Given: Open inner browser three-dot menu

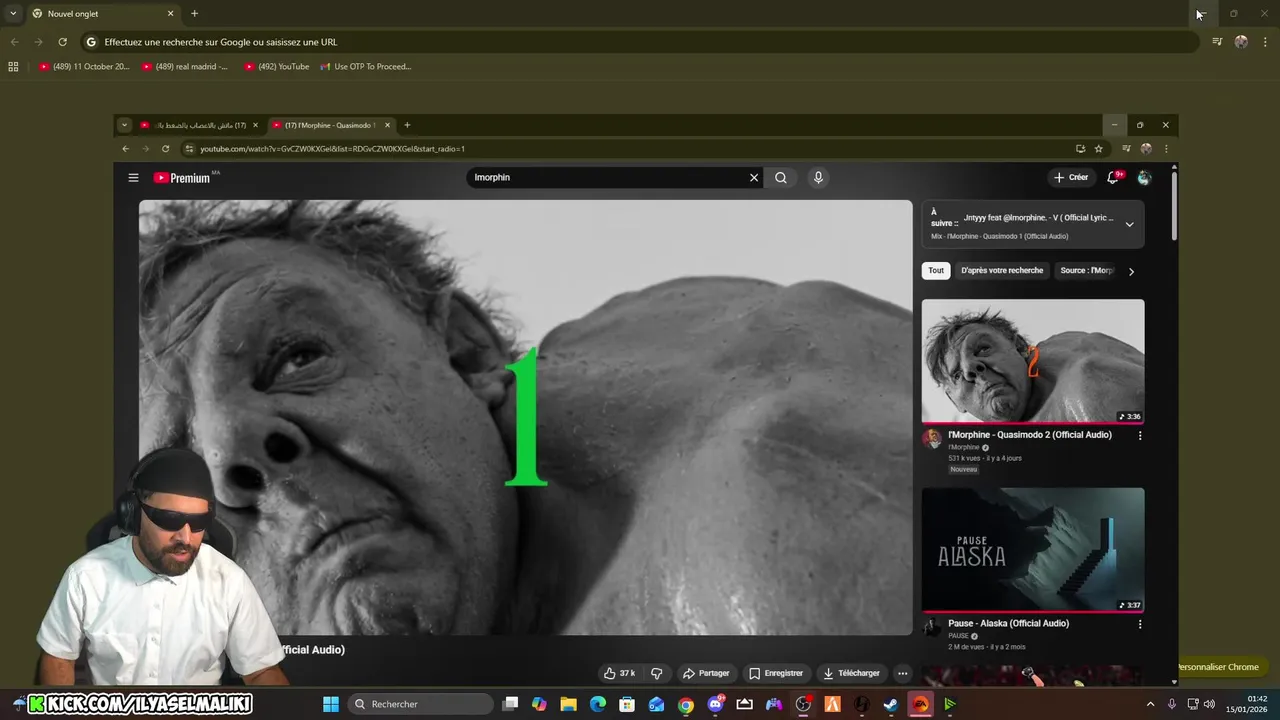Looking at the screenshot, I should 1166,149.
